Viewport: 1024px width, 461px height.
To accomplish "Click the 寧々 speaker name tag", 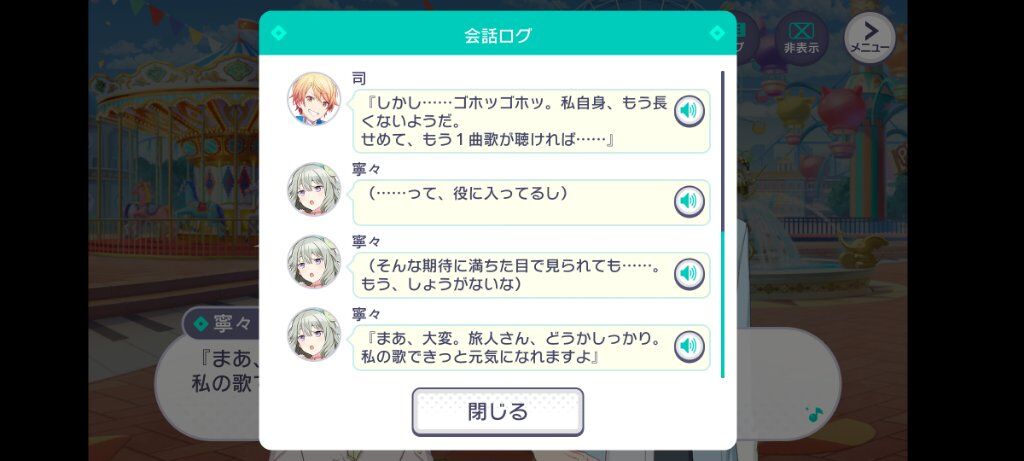I will [220, 323].
